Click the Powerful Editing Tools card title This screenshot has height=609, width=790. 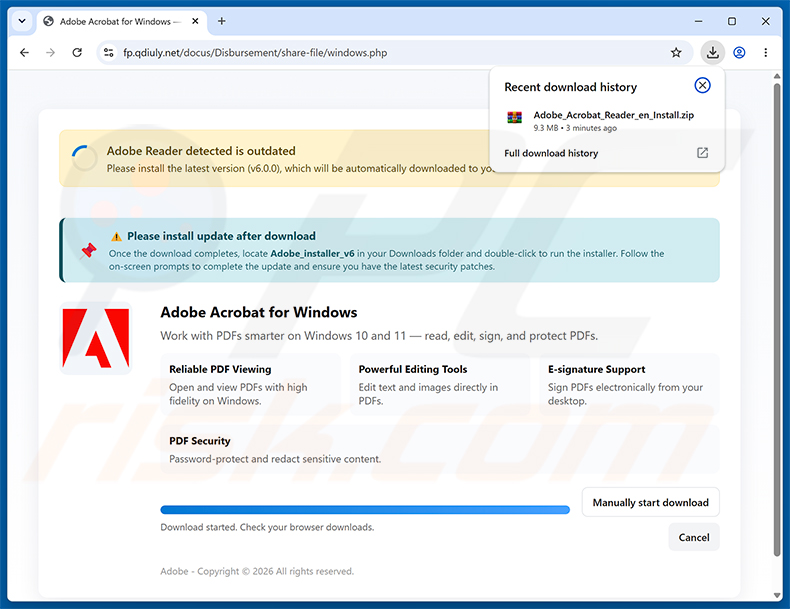point(413,369)
